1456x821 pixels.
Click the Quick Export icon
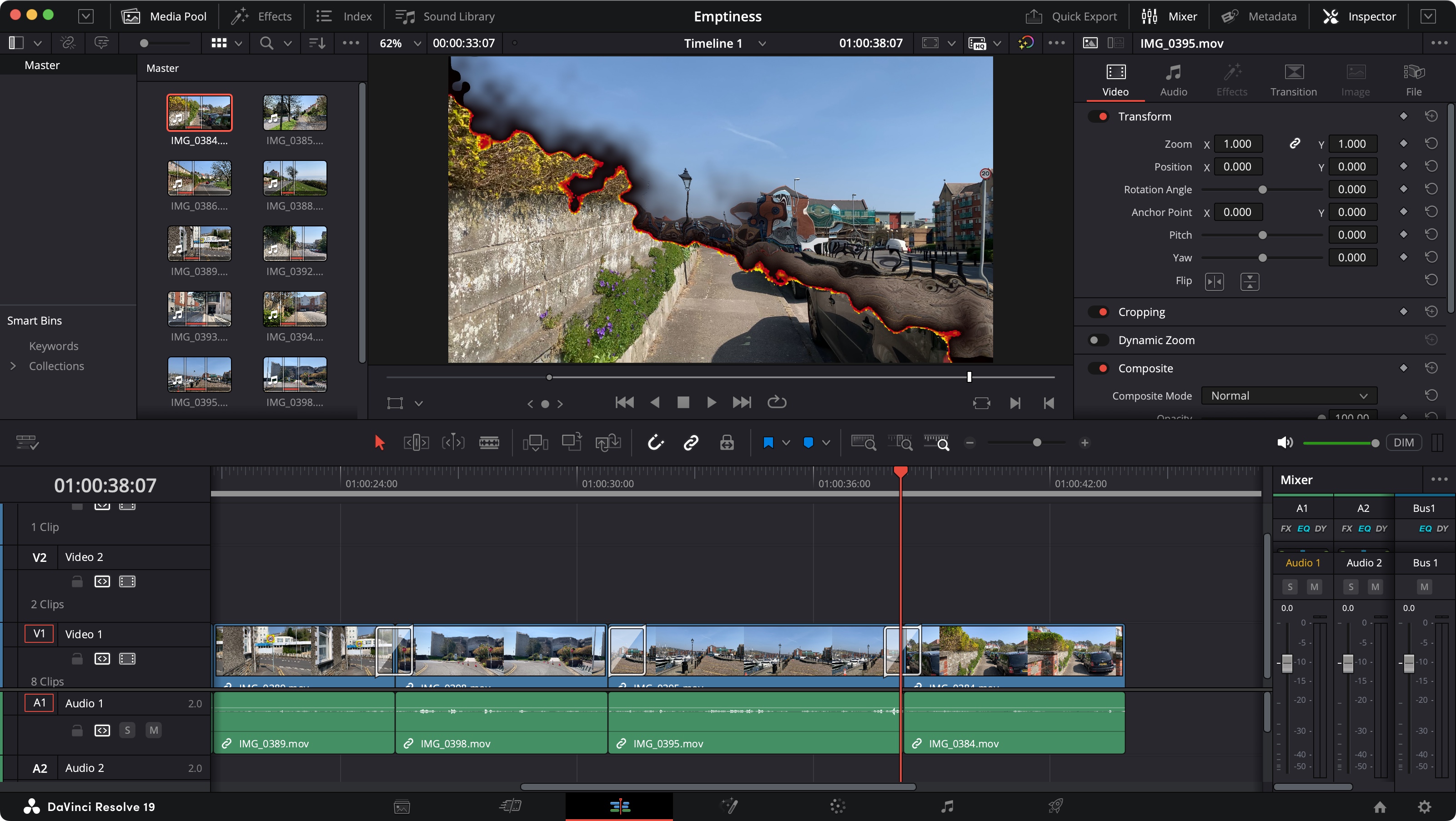click(1035, 16)
